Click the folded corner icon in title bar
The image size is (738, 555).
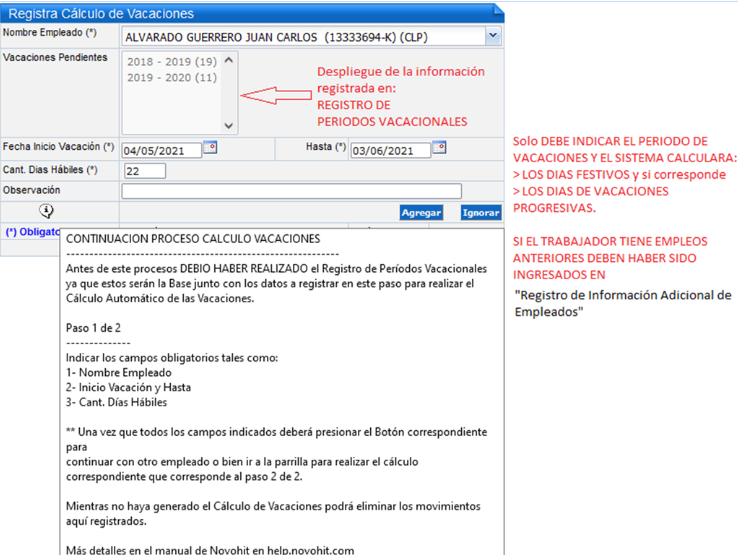[498, 10]
